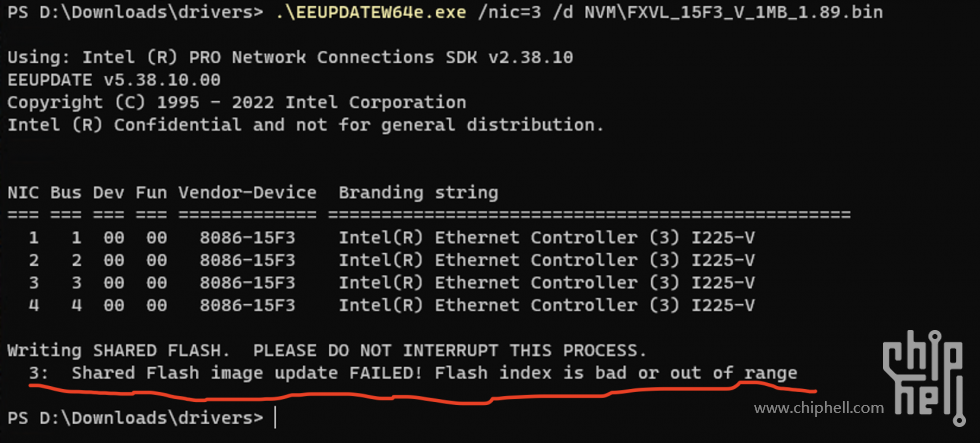Click the Intel Confidential notice line
Viewport: 980px width, 443px height.
306,125
